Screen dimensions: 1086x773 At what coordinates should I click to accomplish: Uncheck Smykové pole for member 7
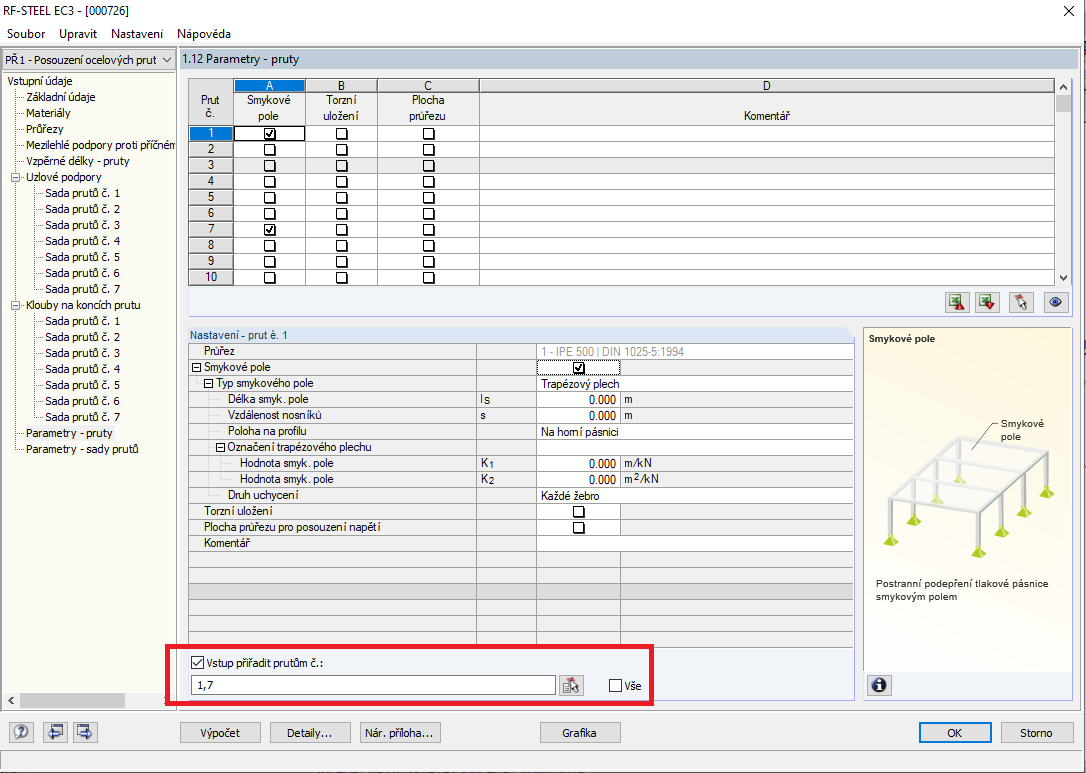(269, 229)
